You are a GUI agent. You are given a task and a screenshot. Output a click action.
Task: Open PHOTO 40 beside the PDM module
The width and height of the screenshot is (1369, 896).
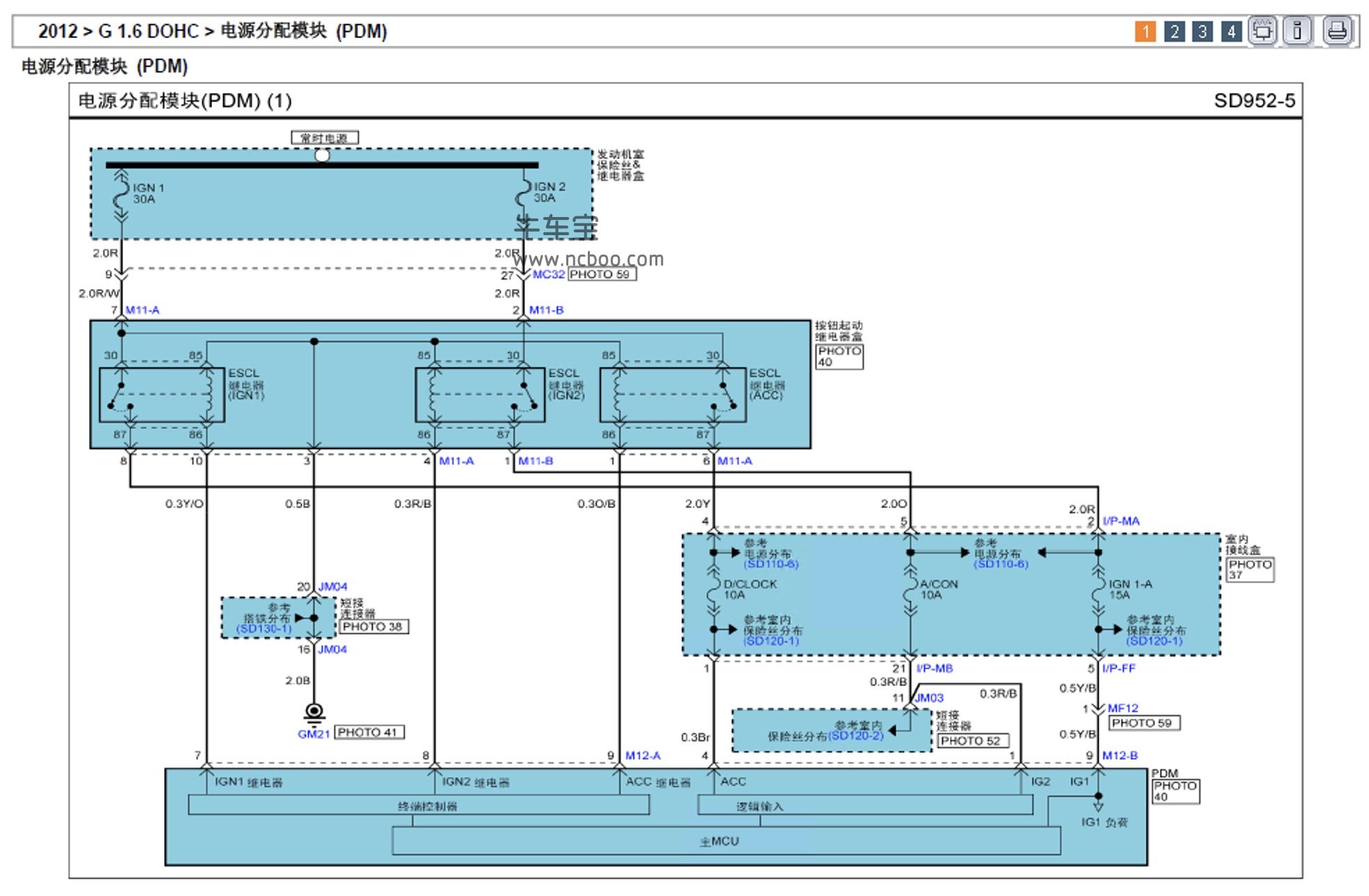coord(1176,791)
